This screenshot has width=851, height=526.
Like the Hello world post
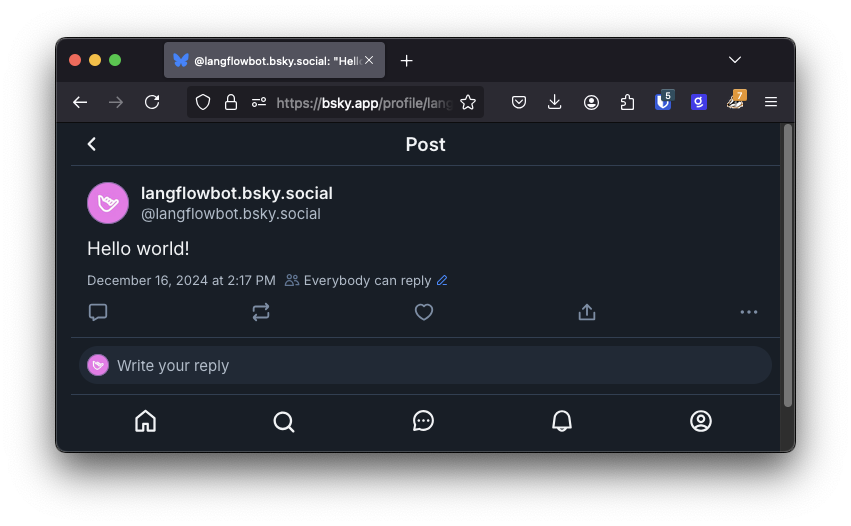424,312
